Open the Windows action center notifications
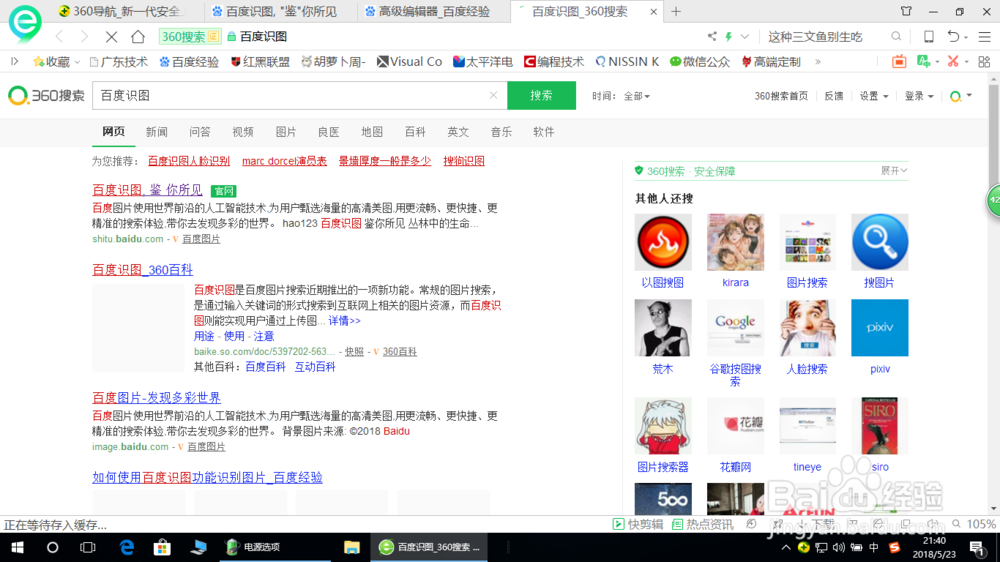 coord(976,547)
